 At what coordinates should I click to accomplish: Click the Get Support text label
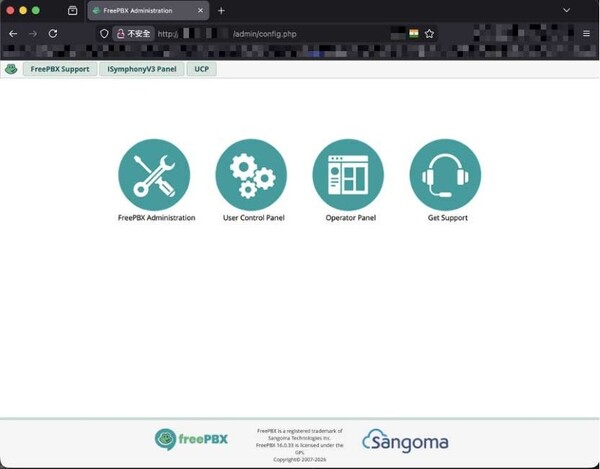[x=448, y=218]
